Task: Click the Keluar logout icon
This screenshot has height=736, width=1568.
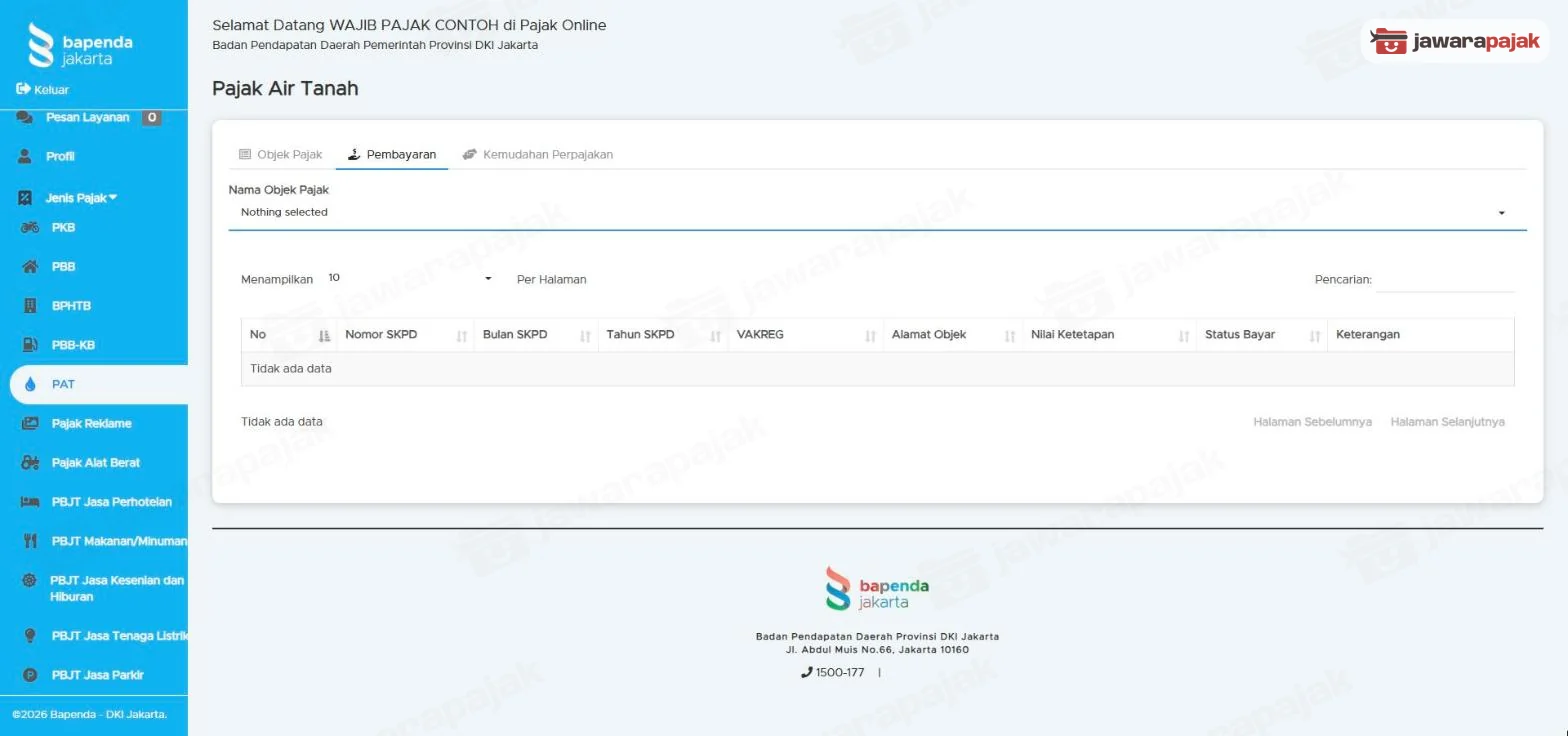Action: [23, 89]
